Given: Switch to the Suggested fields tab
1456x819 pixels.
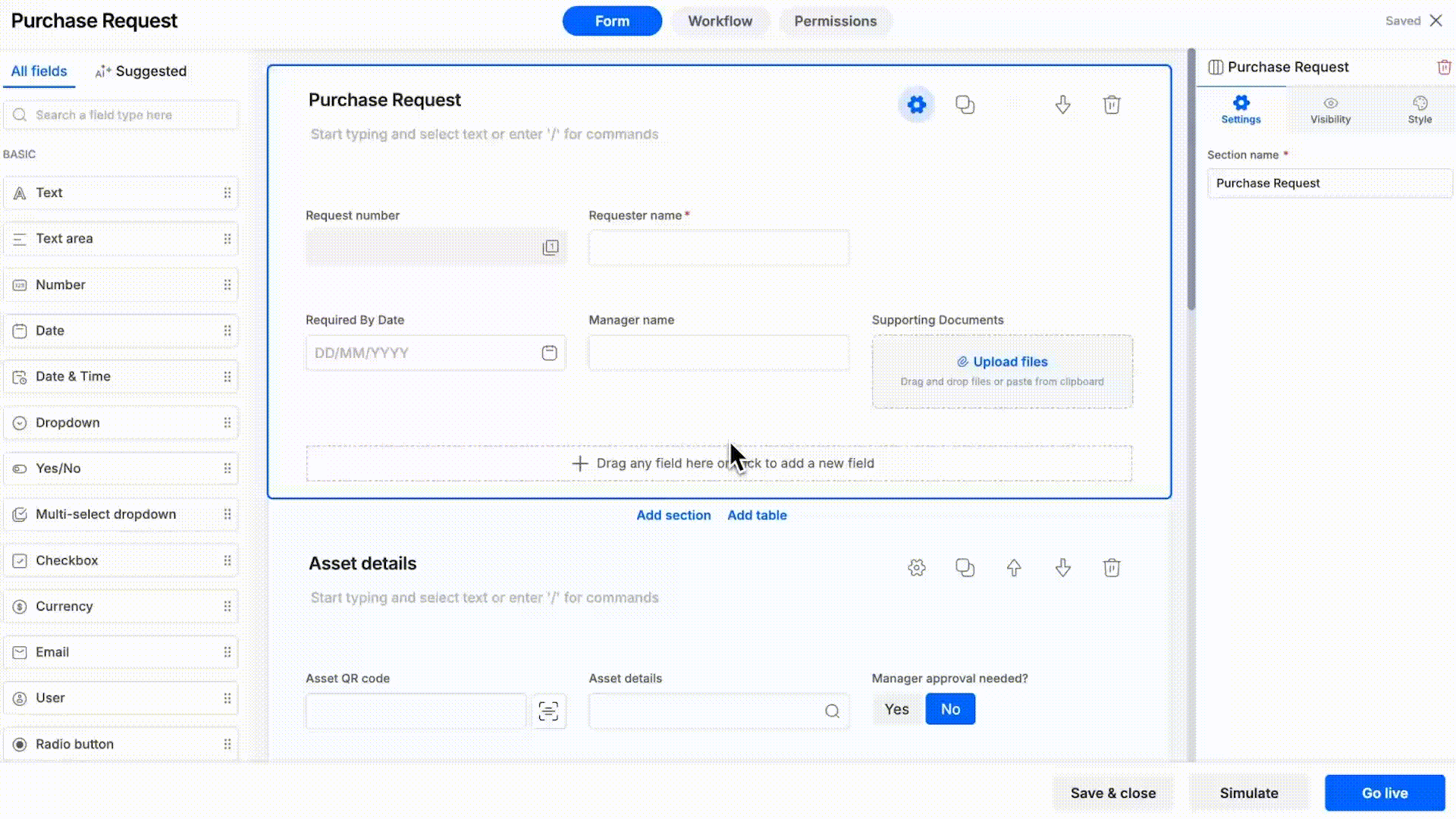Looking at the screenshot, I should click(141, 71).
